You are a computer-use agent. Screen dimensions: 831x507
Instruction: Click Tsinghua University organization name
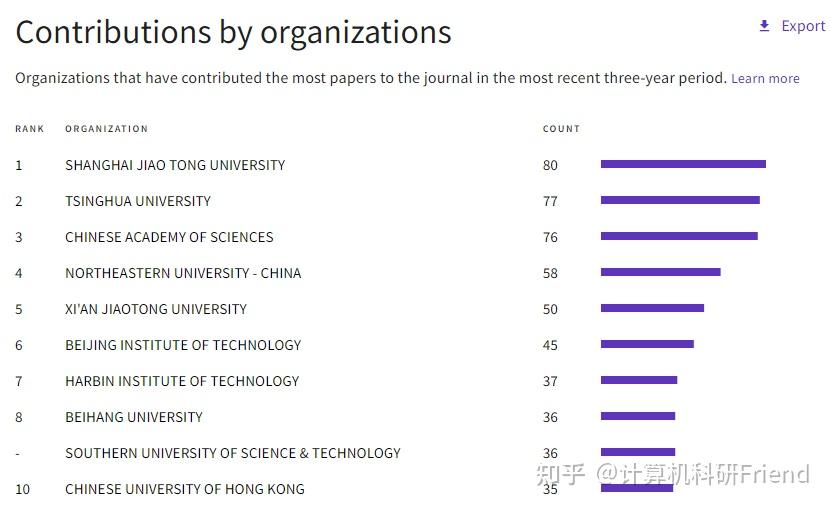click(x=138, y=201)
